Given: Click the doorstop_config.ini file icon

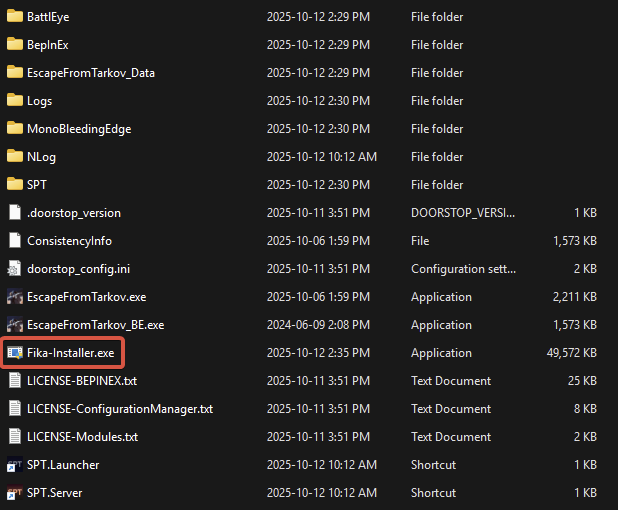Looking at the screenshot, I should (14, 269).
